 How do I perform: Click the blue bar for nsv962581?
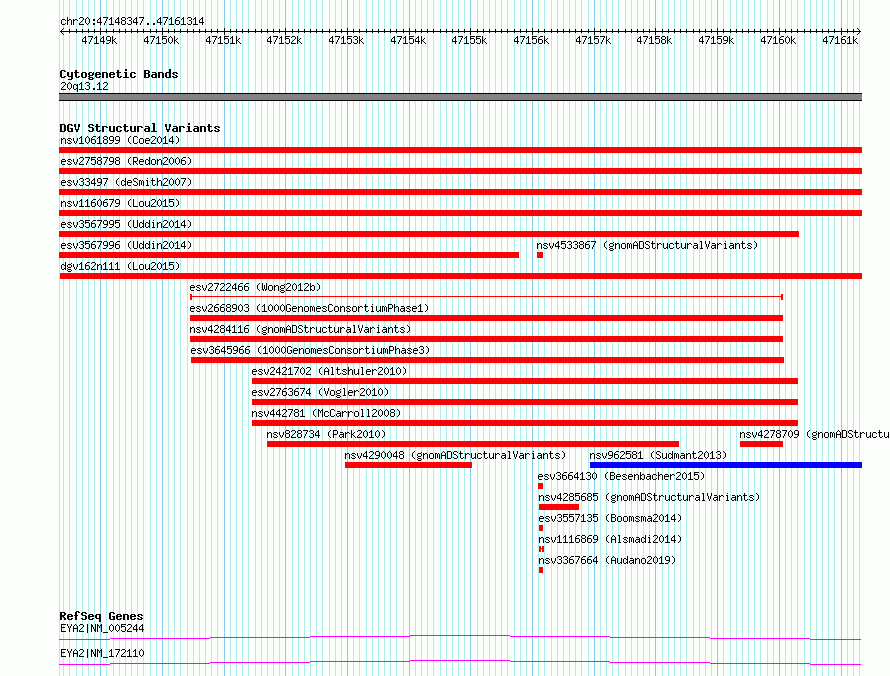[726, 465]
